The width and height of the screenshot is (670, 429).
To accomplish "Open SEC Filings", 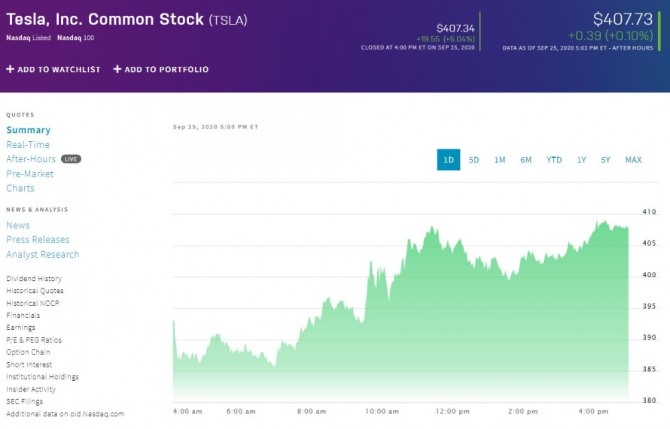I will (x=26, y=401).
